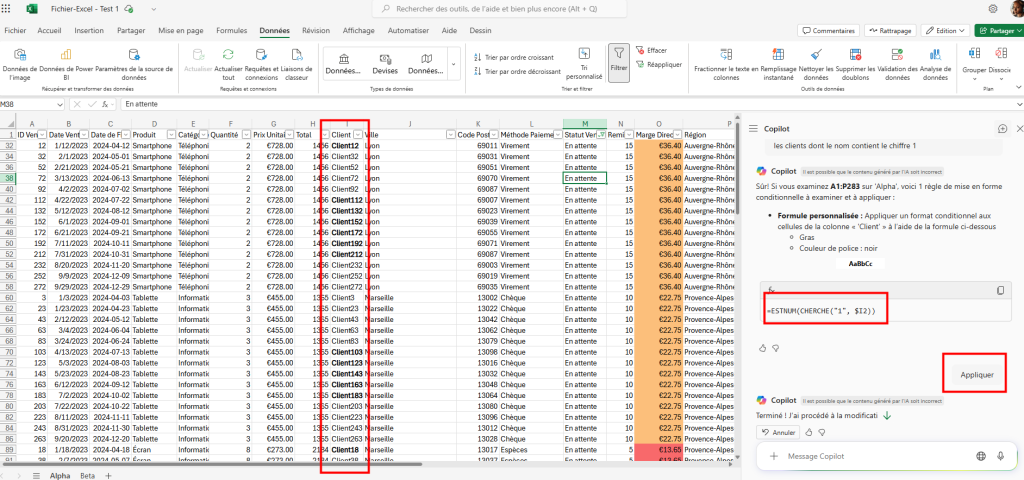Expand the formula bar chevron
The image size is (1024, 480).
1019,104
